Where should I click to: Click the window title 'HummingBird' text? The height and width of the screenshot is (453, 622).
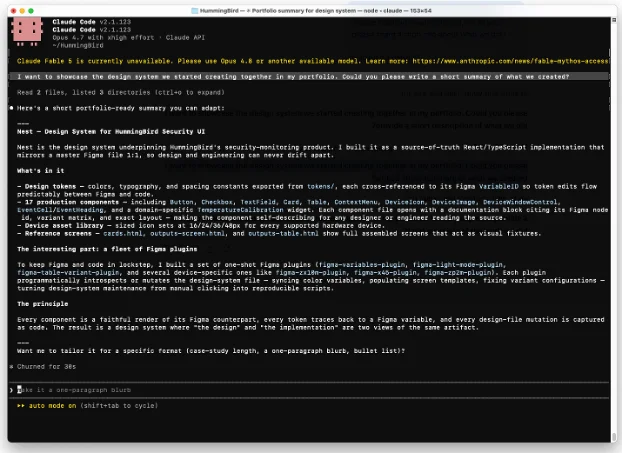click(219, 11)
